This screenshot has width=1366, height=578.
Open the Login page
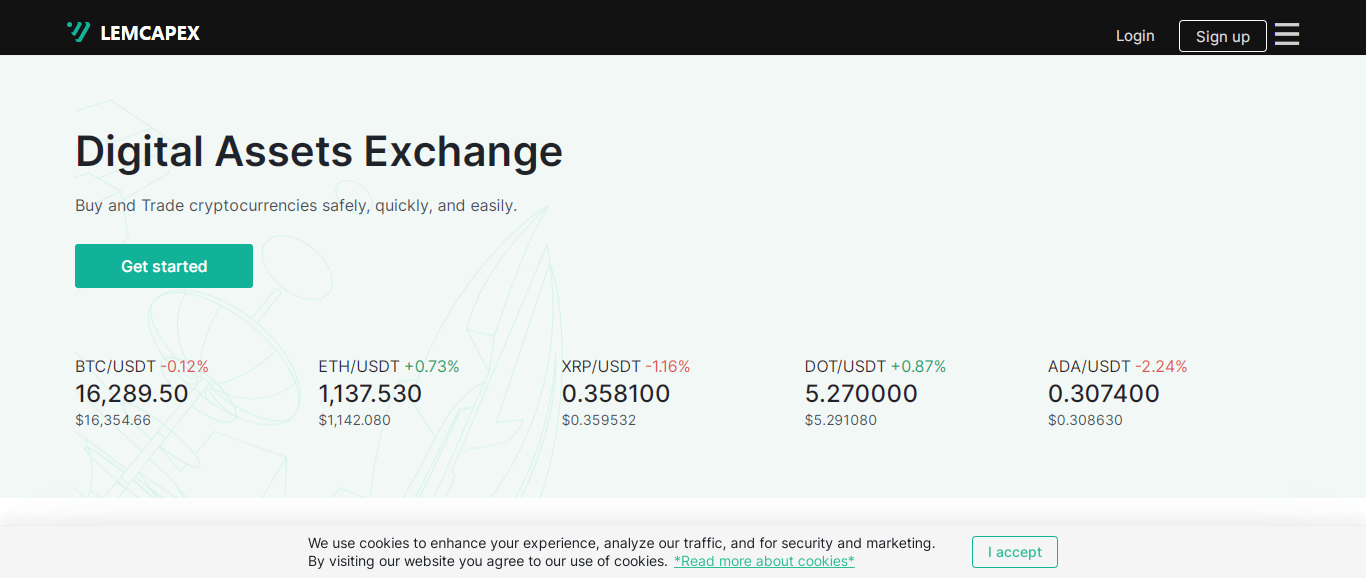click(1135, 36)
